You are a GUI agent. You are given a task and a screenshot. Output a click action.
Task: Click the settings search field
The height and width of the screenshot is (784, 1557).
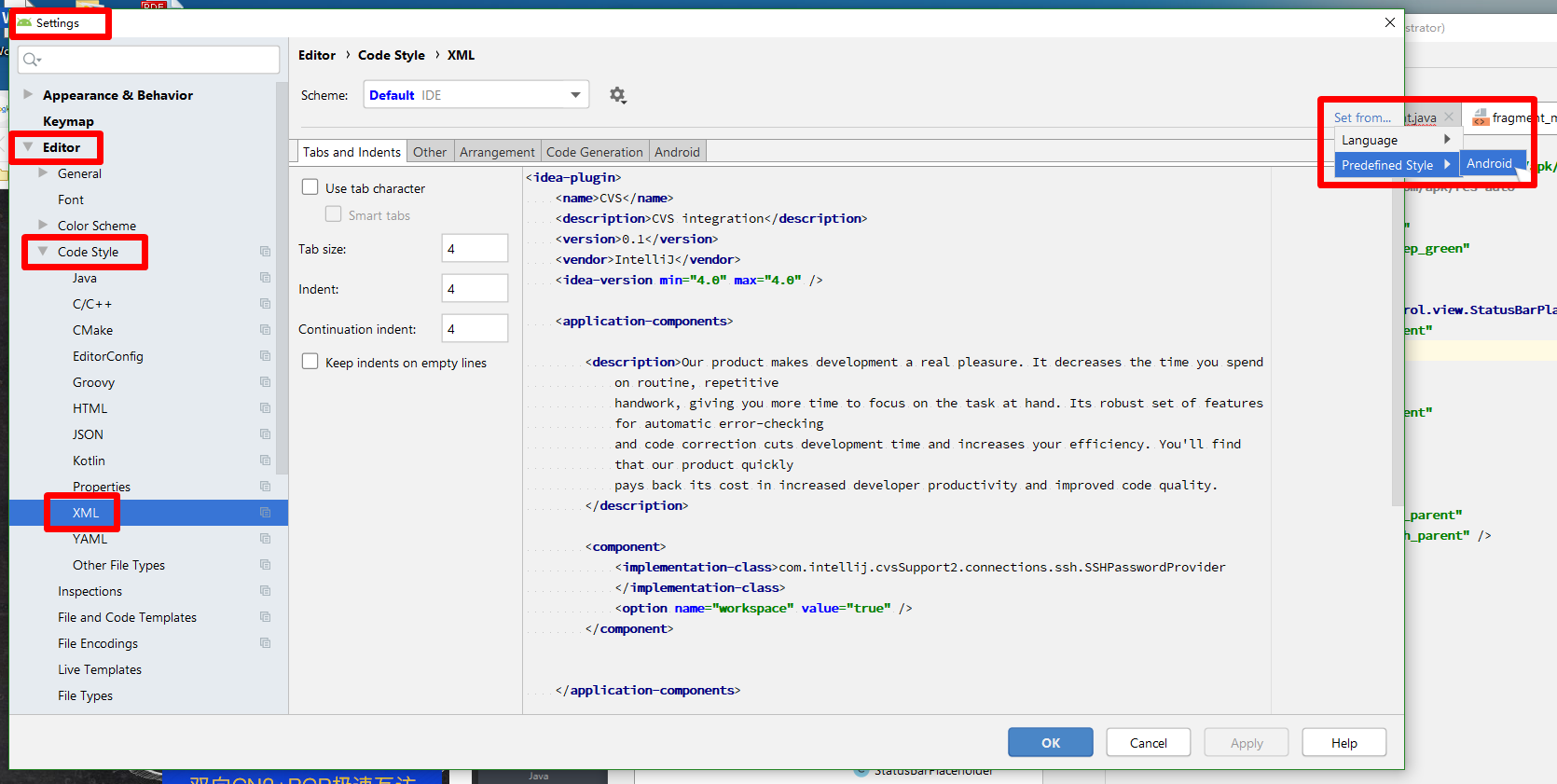coord(148,60)
